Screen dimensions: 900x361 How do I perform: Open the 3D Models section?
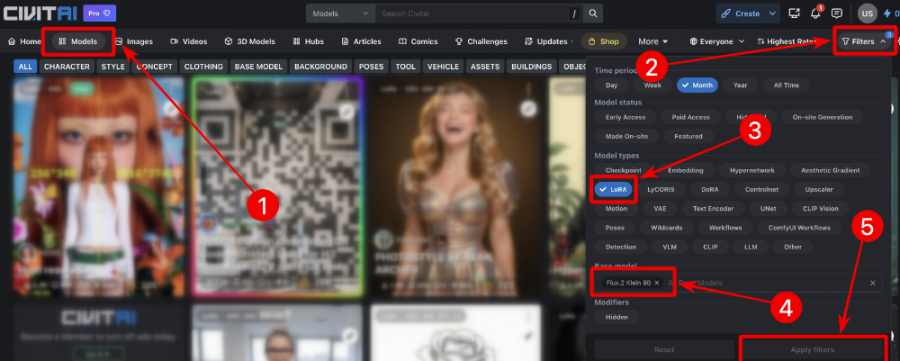[x=250, y=41]
